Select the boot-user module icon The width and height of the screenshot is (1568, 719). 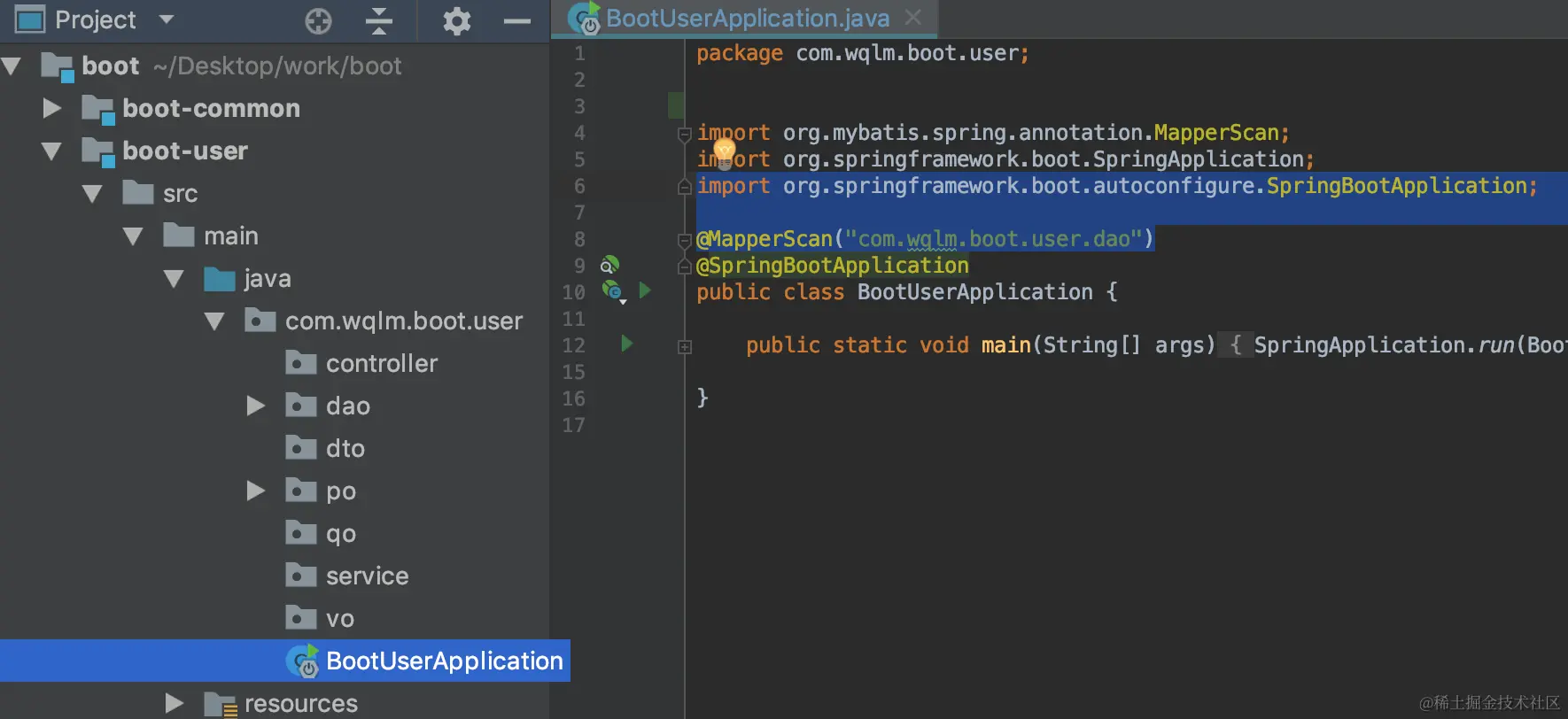[98, 151]
